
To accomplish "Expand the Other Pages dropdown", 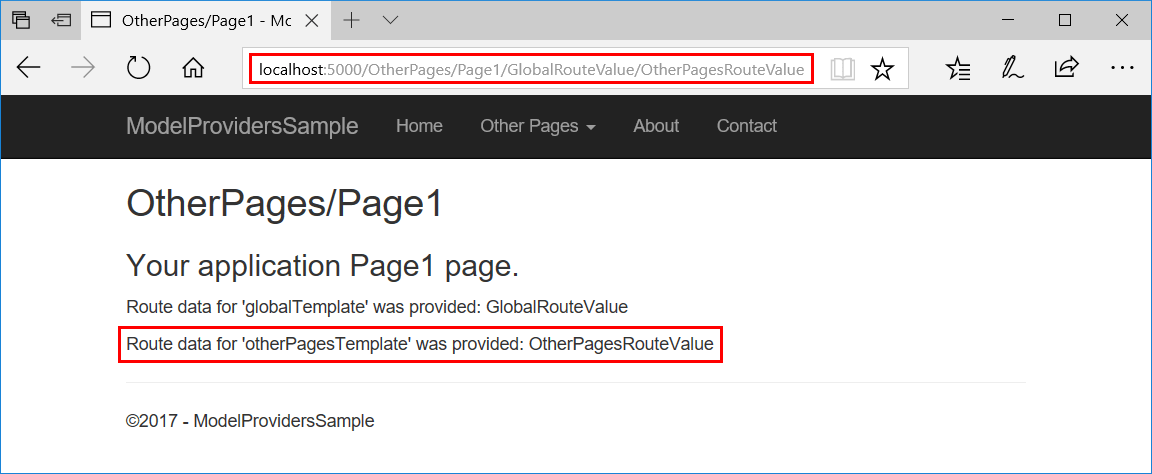I will tap(538, 126).
